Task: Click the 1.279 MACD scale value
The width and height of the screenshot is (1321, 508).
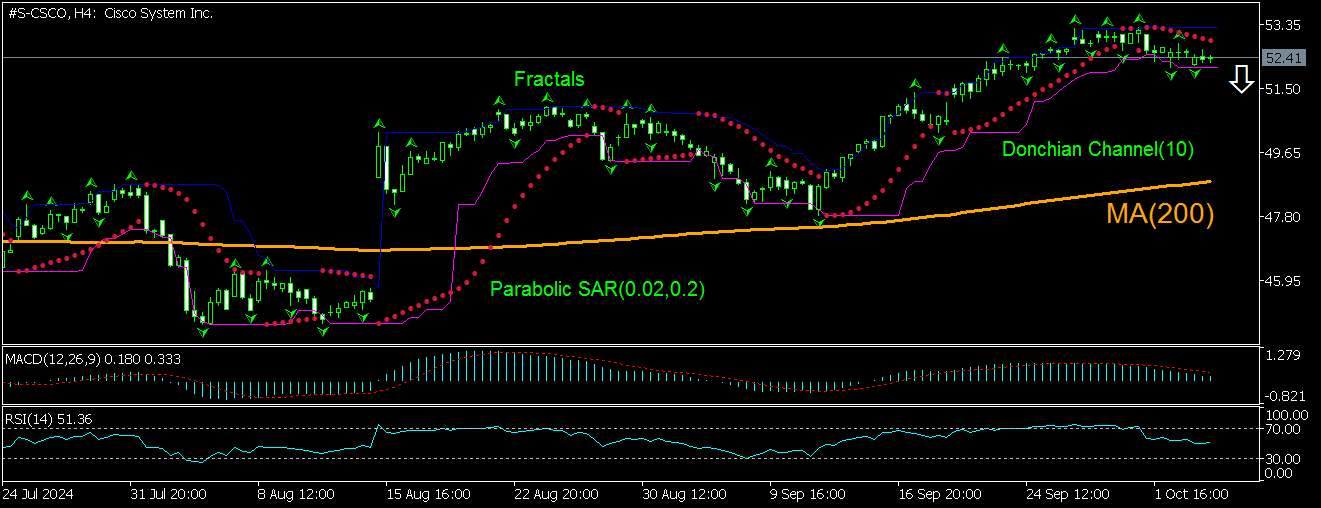Action: [x=1283, y=355]
